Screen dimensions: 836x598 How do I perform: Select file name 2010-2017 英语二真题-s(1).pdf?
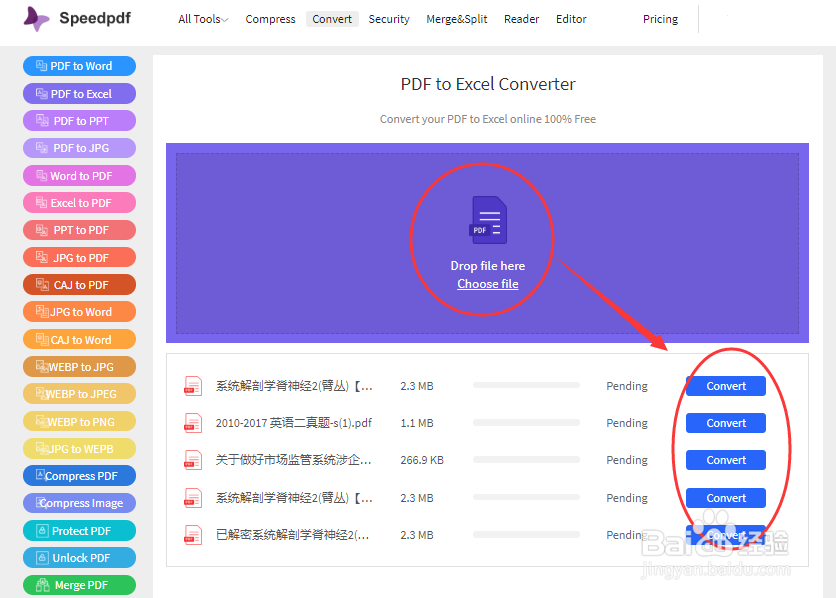(294, 423)
